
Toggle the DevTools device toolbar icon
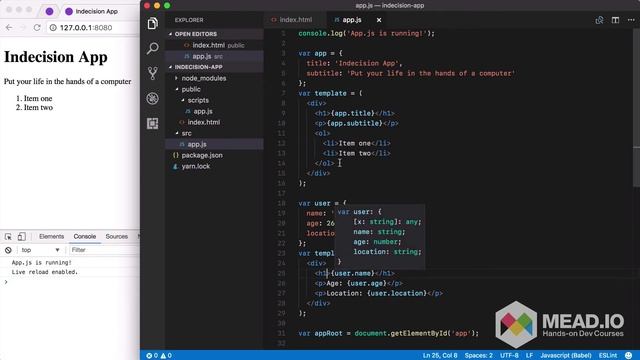coord(21,236)
